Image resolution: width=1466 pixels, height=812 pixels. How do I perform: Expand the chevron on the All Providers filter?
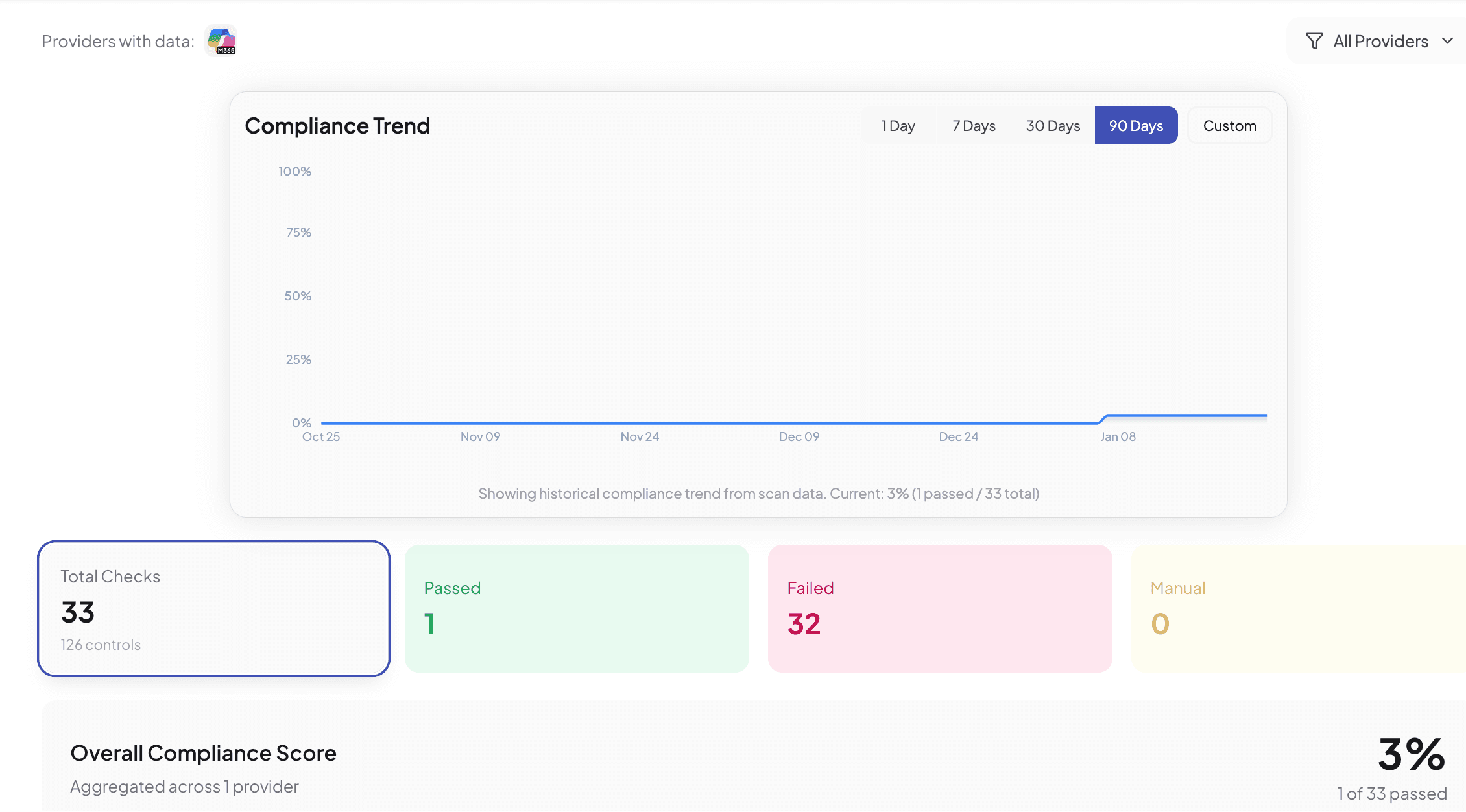[1448, 40]
